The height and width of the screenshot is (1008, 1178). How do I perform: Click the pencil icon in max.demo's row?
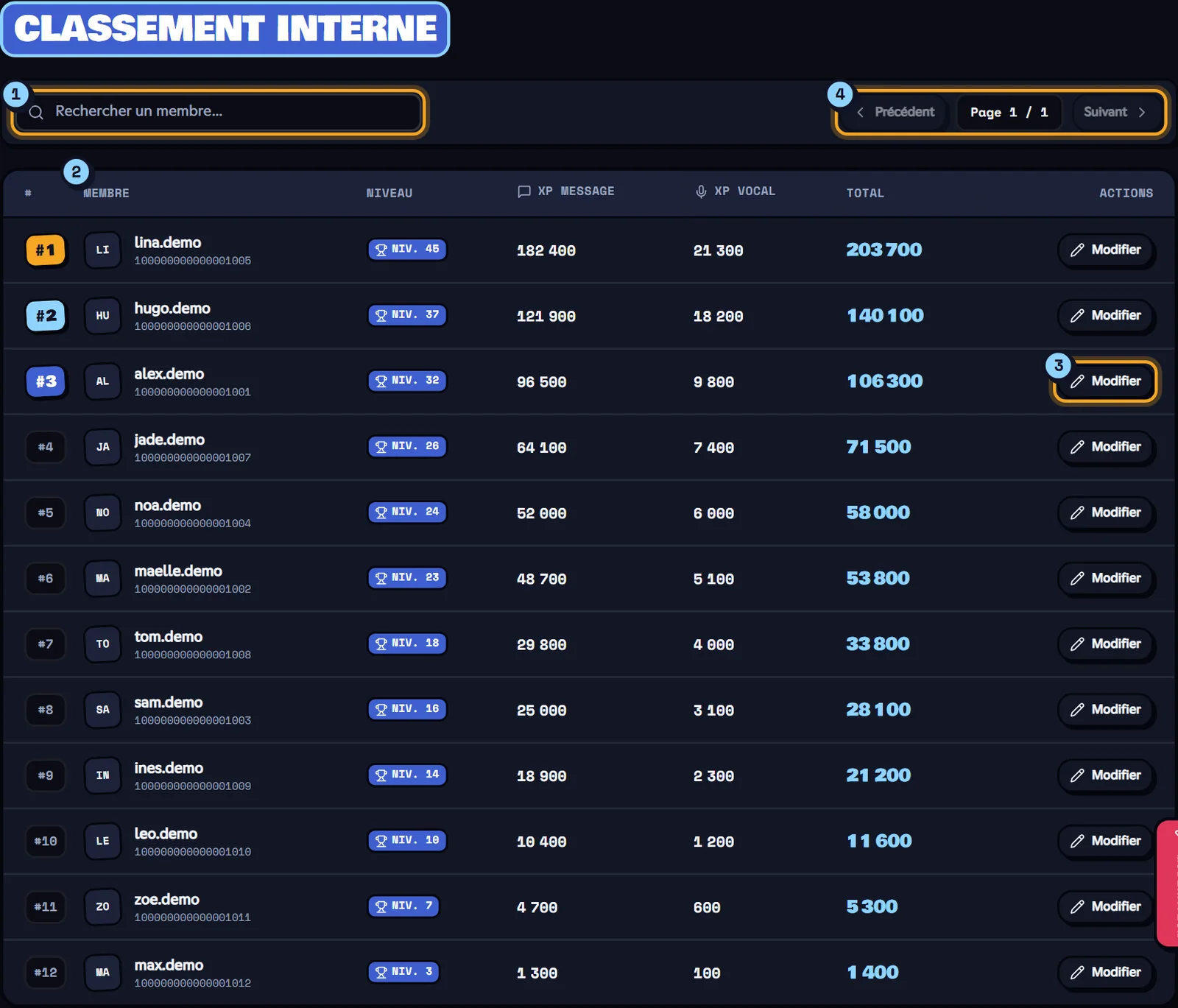[1077, 972]
